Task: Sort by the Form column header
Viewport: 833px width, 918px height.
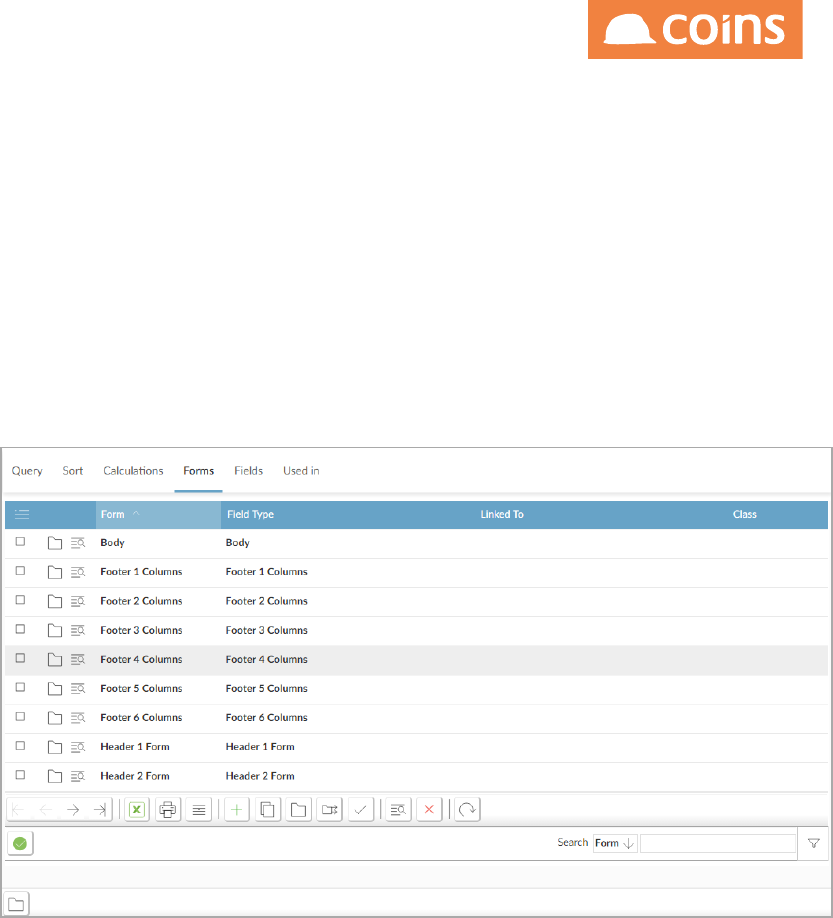Action: (158, 515)
